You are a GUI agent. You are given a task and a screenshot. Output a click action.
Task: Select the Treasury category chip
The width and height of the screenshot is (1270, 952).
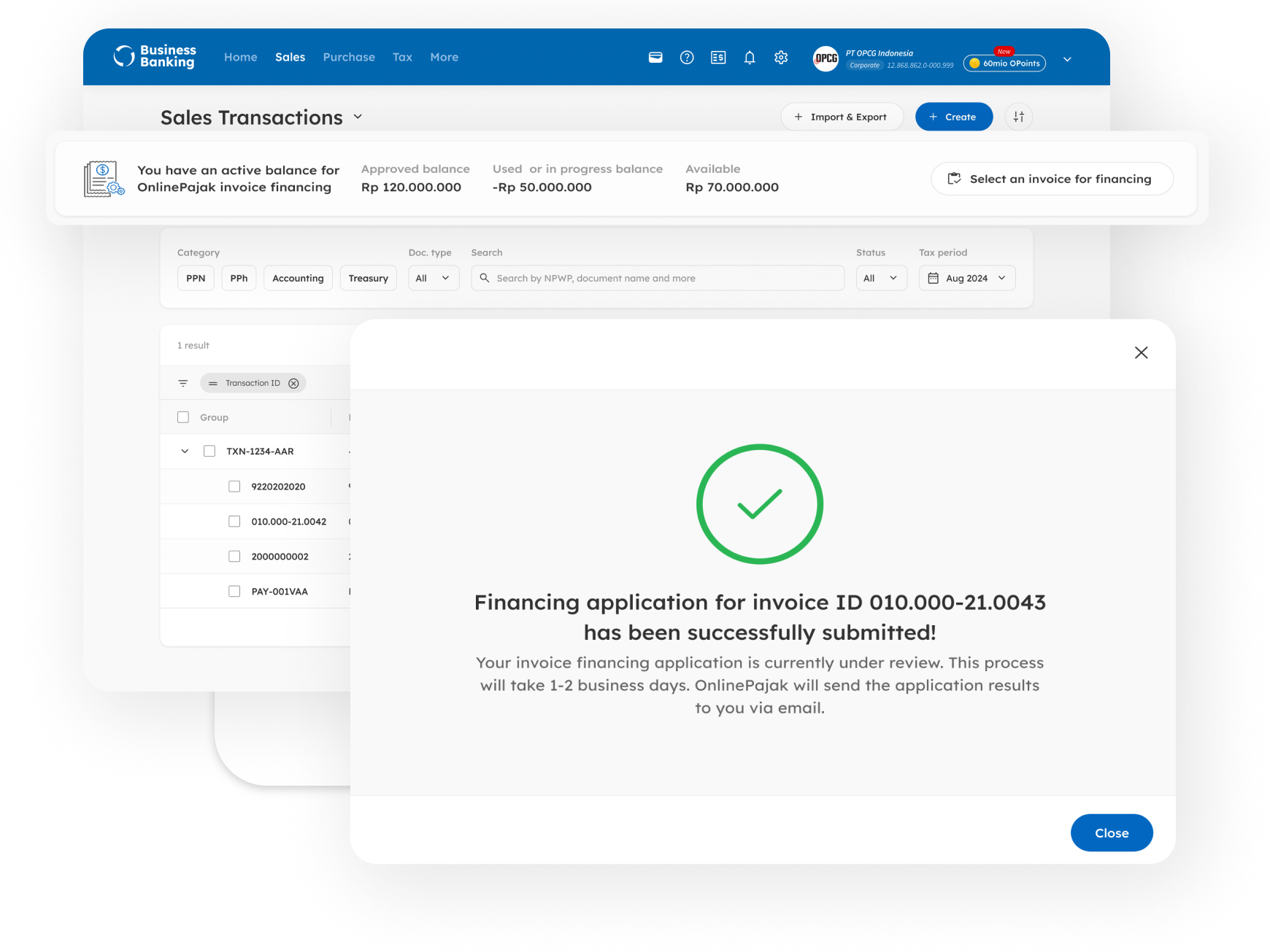pyautogui.click(x=368, y=278)
